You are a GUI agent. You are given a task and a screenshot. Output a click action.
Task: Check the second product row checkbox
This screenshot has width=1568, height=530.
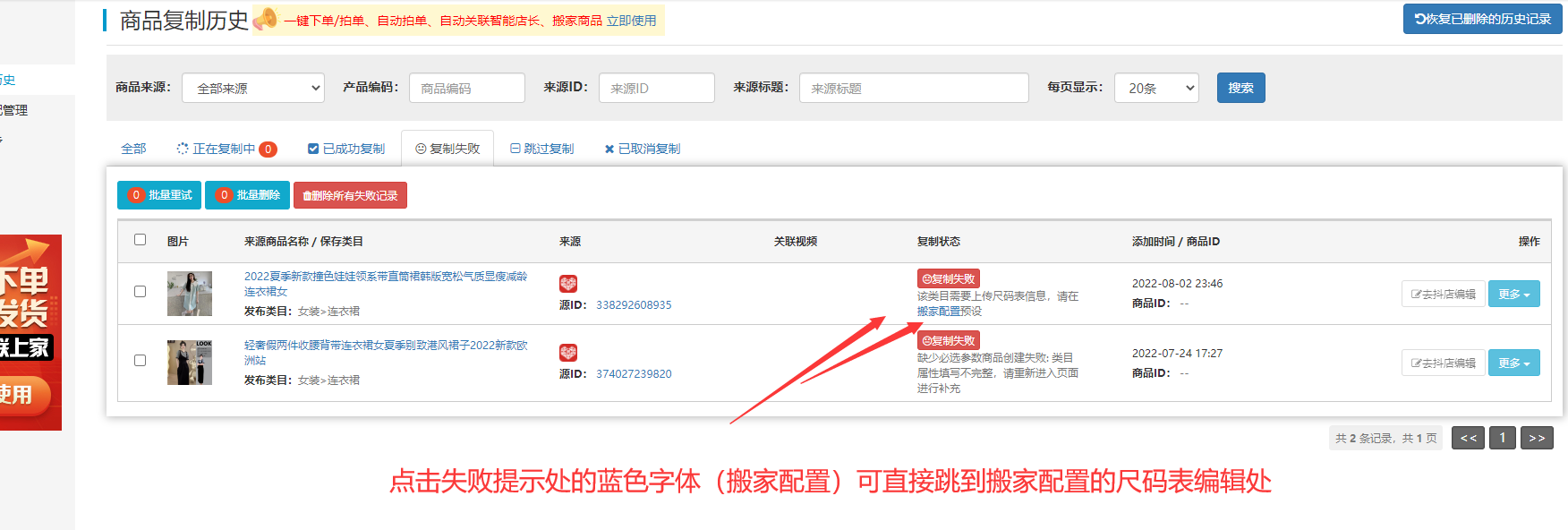point(140,360)
